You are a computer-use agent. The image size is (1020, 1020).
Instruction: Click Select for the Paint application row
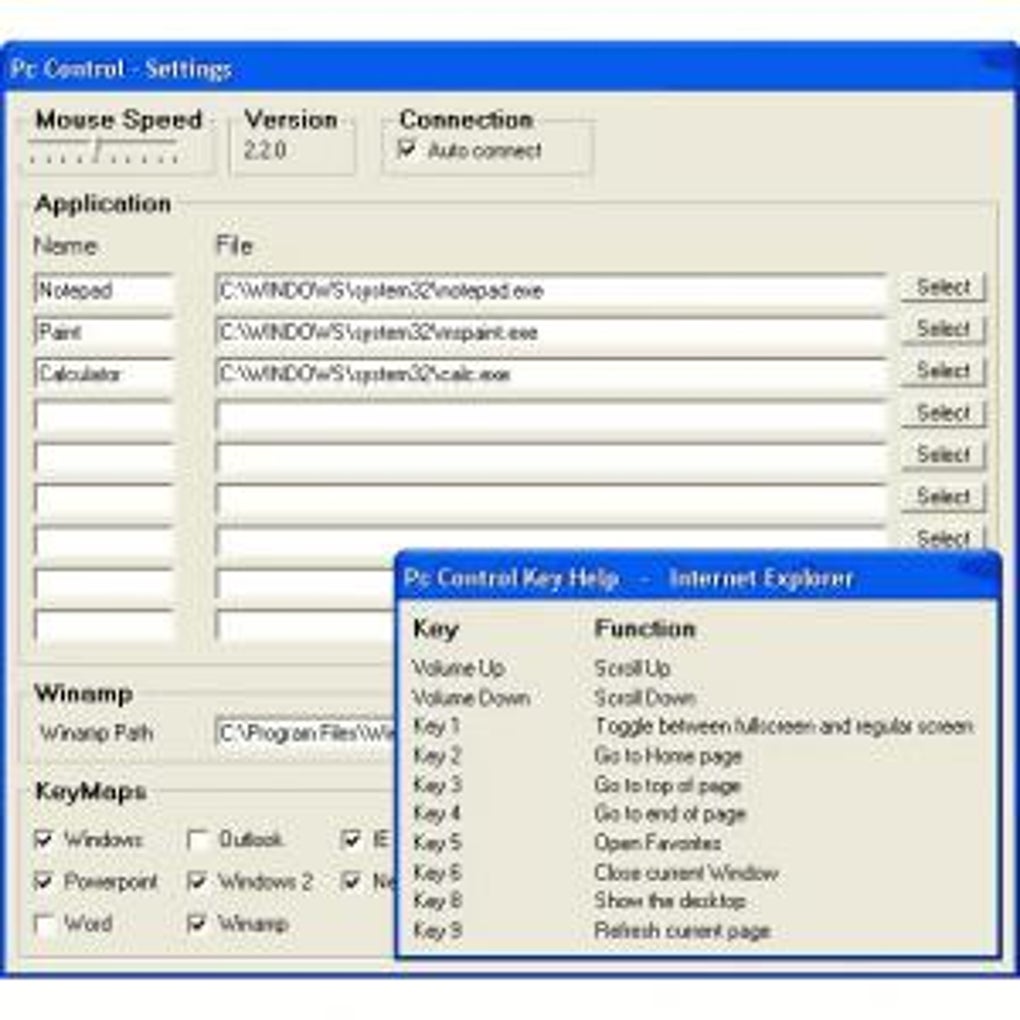point(942,329)
